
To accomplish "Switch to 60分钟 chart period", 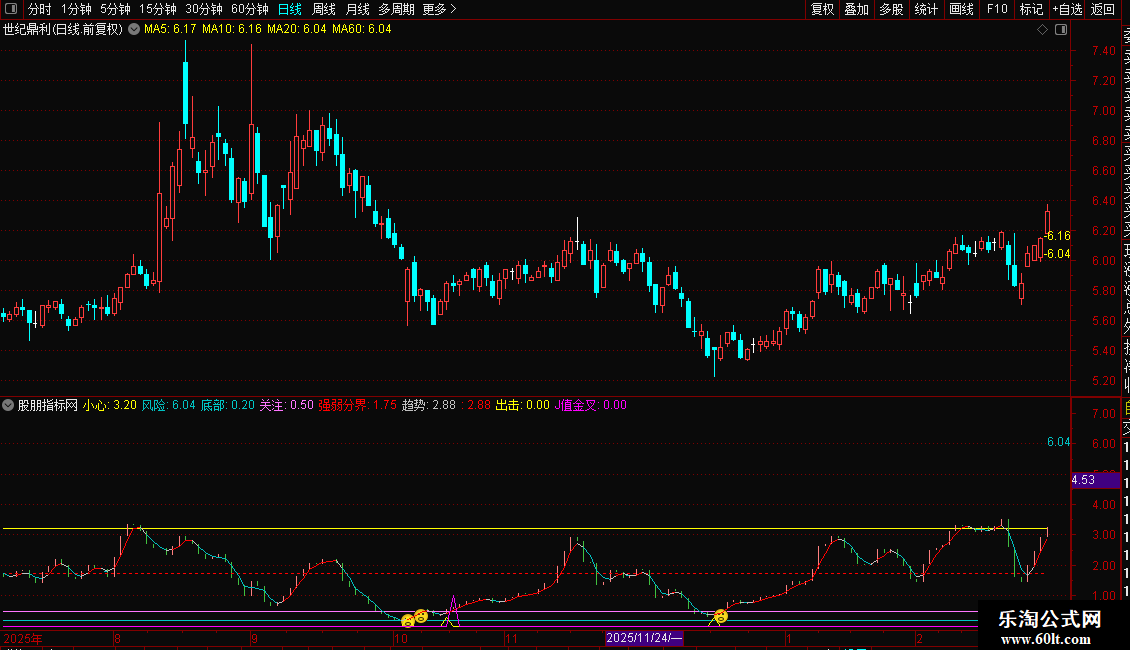I will tap(249, 10).
